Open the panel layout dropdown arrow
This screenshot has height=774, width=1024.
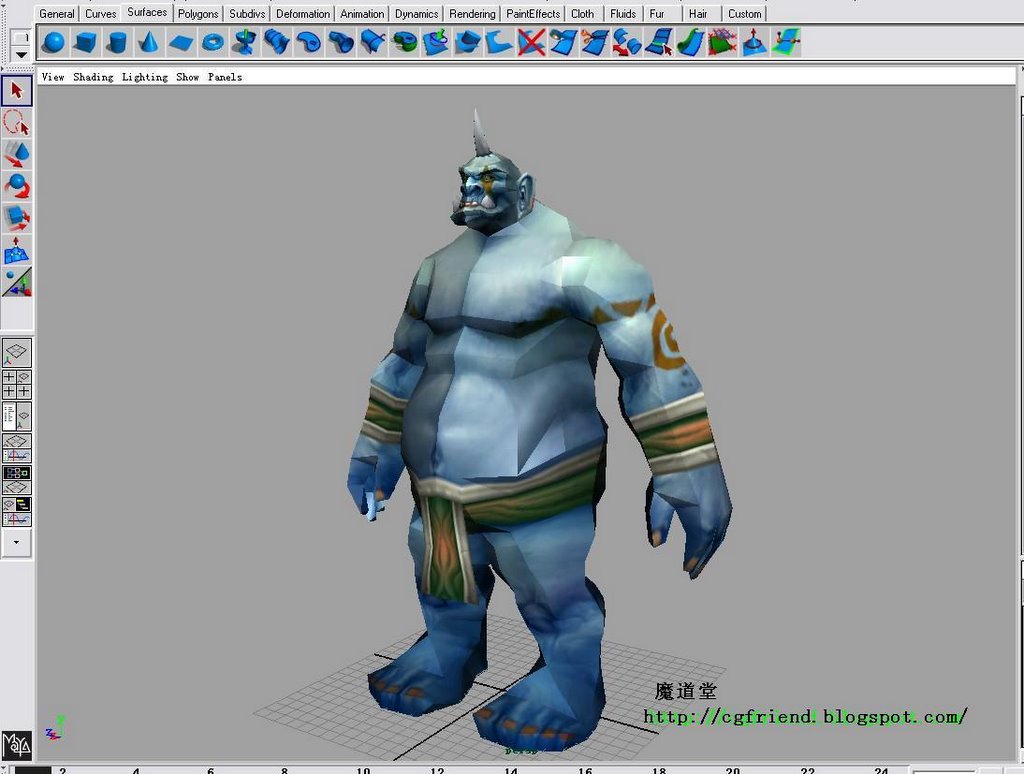pyautogui.click(x=16, y=542)
